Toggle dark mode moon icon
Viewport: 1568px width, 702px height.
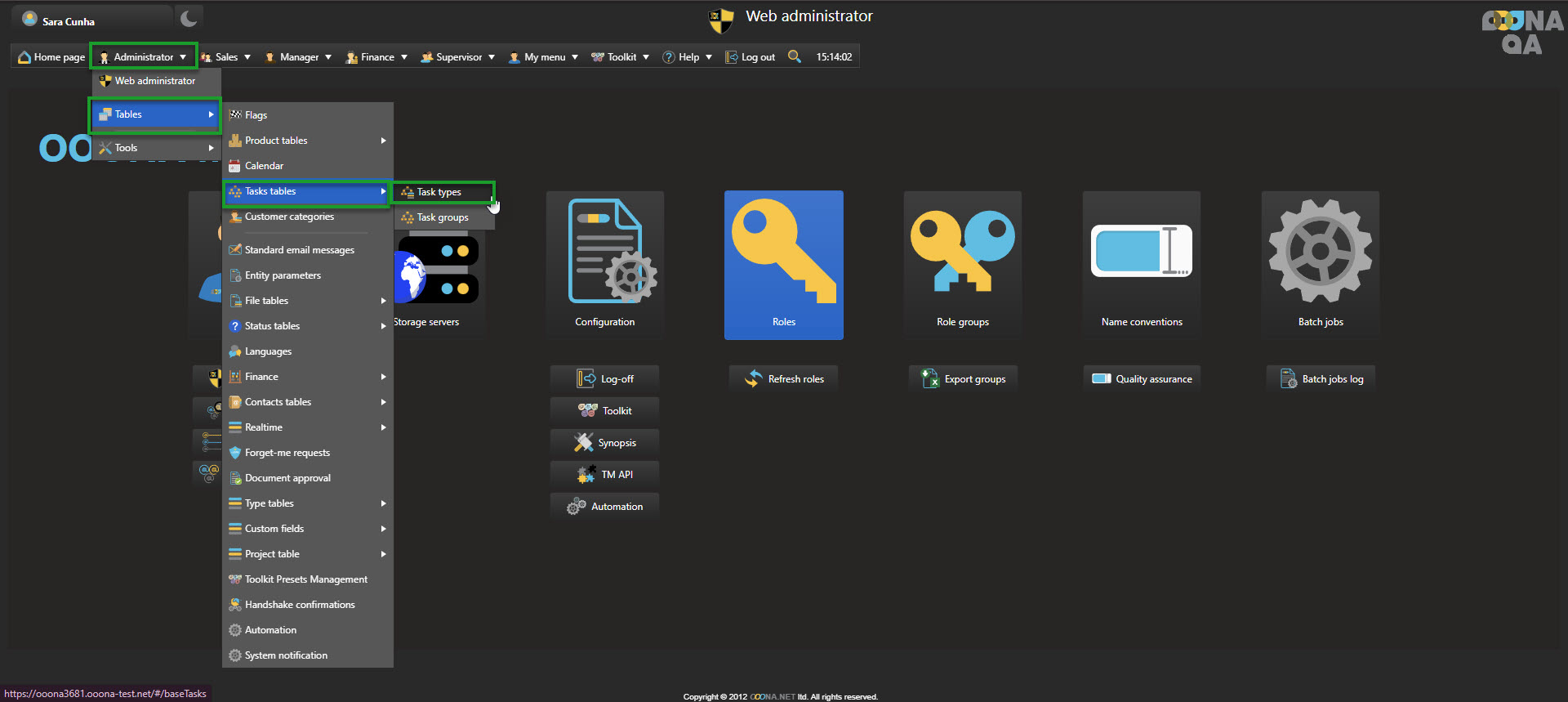point(189,18)
